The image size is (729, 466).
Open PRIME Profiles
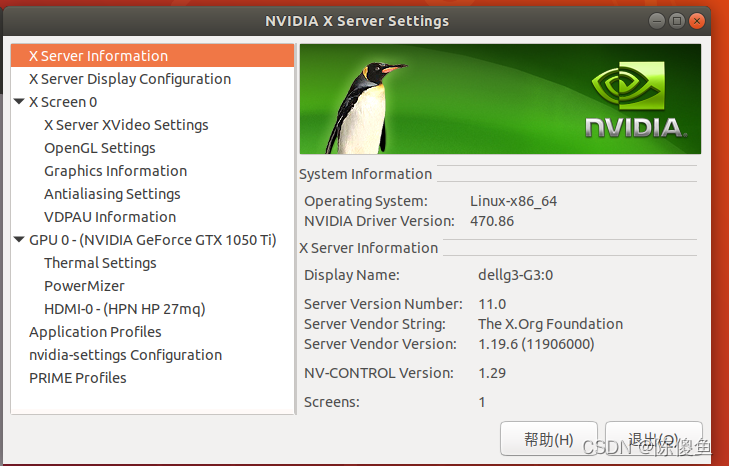click(152, 378)
